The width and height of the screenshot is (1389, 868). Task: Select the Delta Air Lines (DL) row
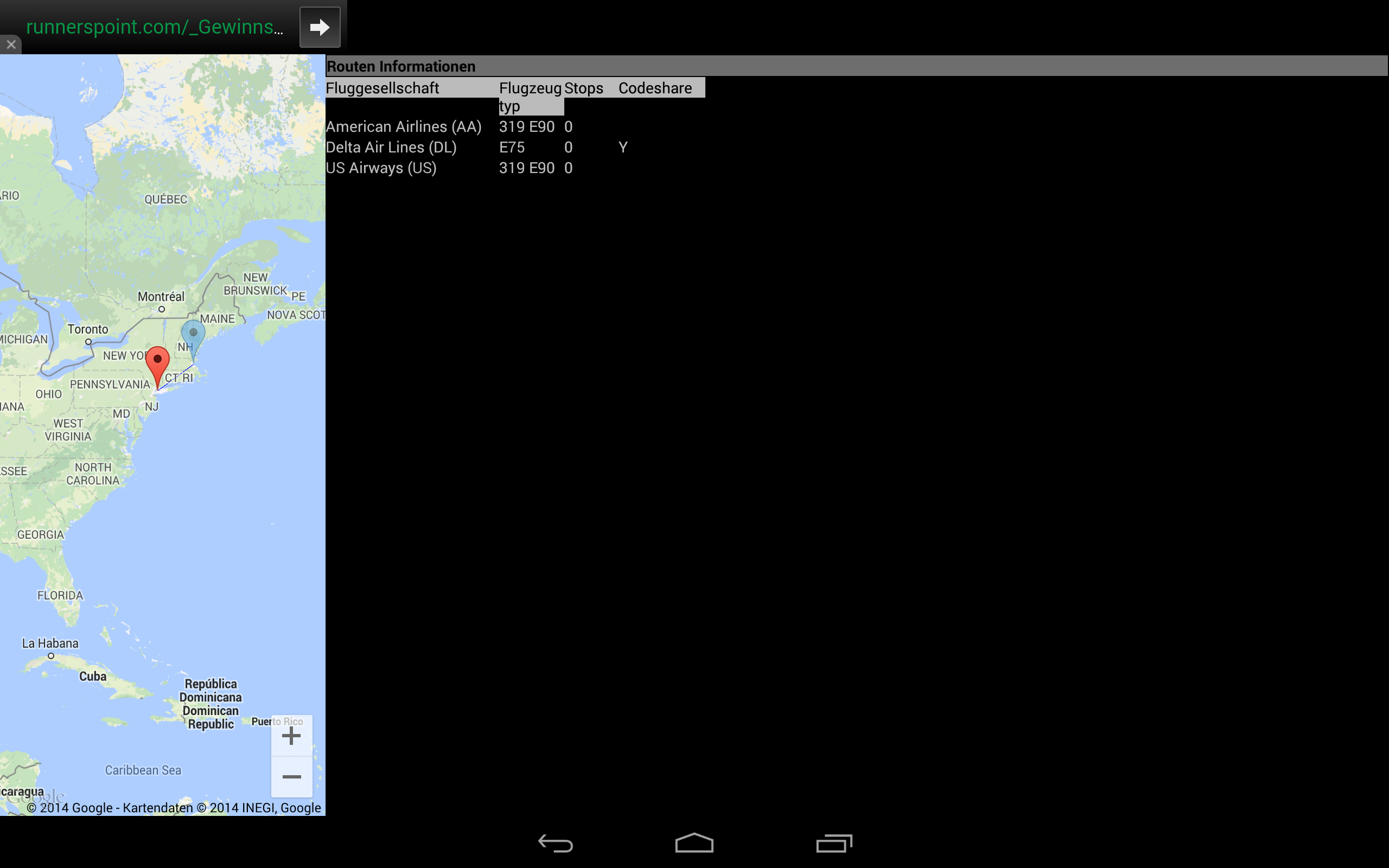point(391,147)
